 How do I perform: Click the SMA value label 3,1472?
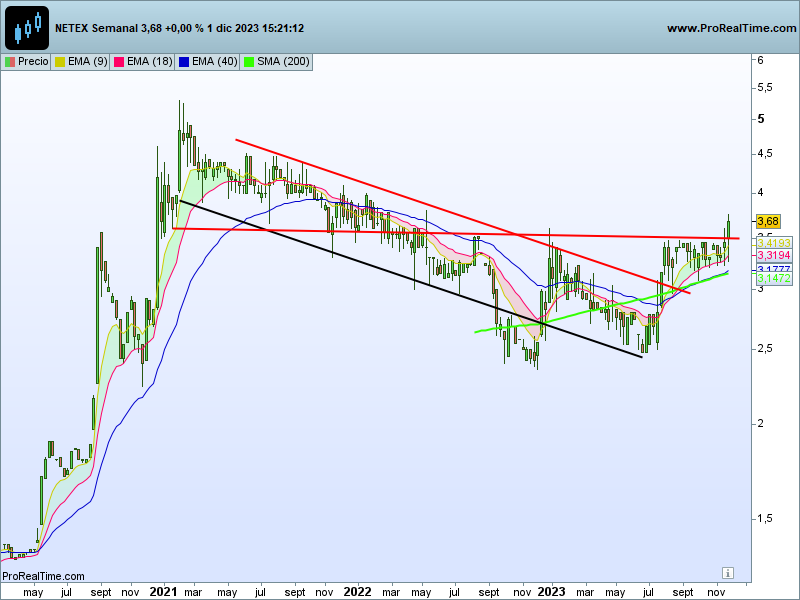point(774,279)
